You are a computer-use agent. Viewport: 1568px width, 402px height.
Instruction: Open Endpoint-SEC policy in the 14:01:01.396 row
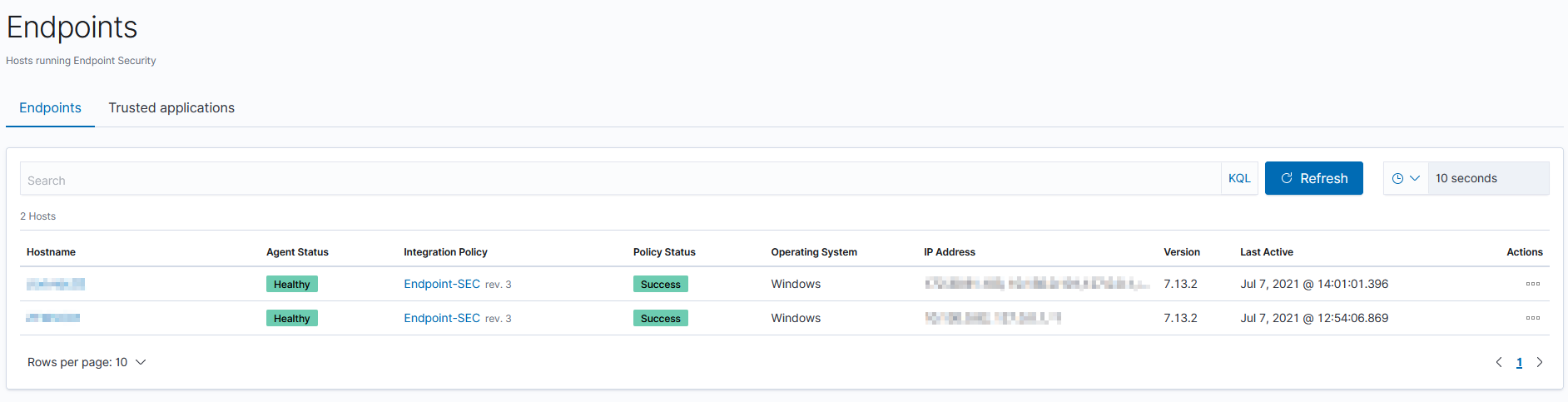[442, 284]
